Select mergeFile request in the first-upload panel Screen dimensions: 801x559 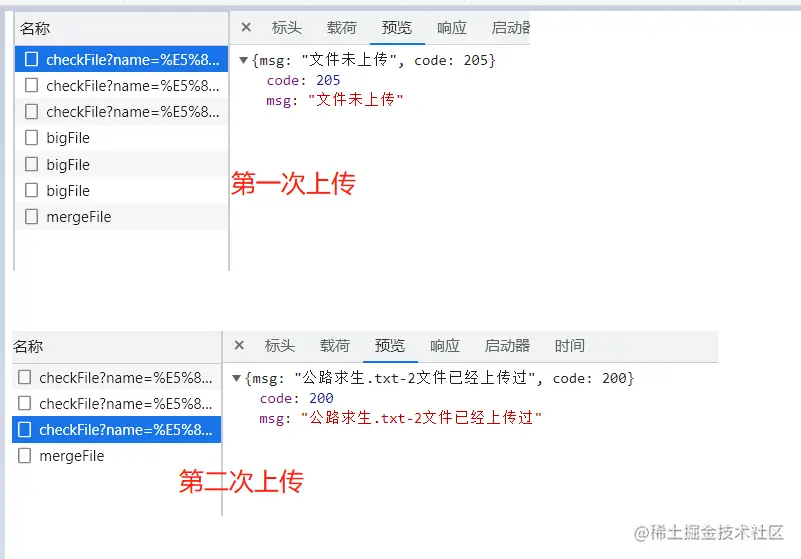click(x=122, y=217)
